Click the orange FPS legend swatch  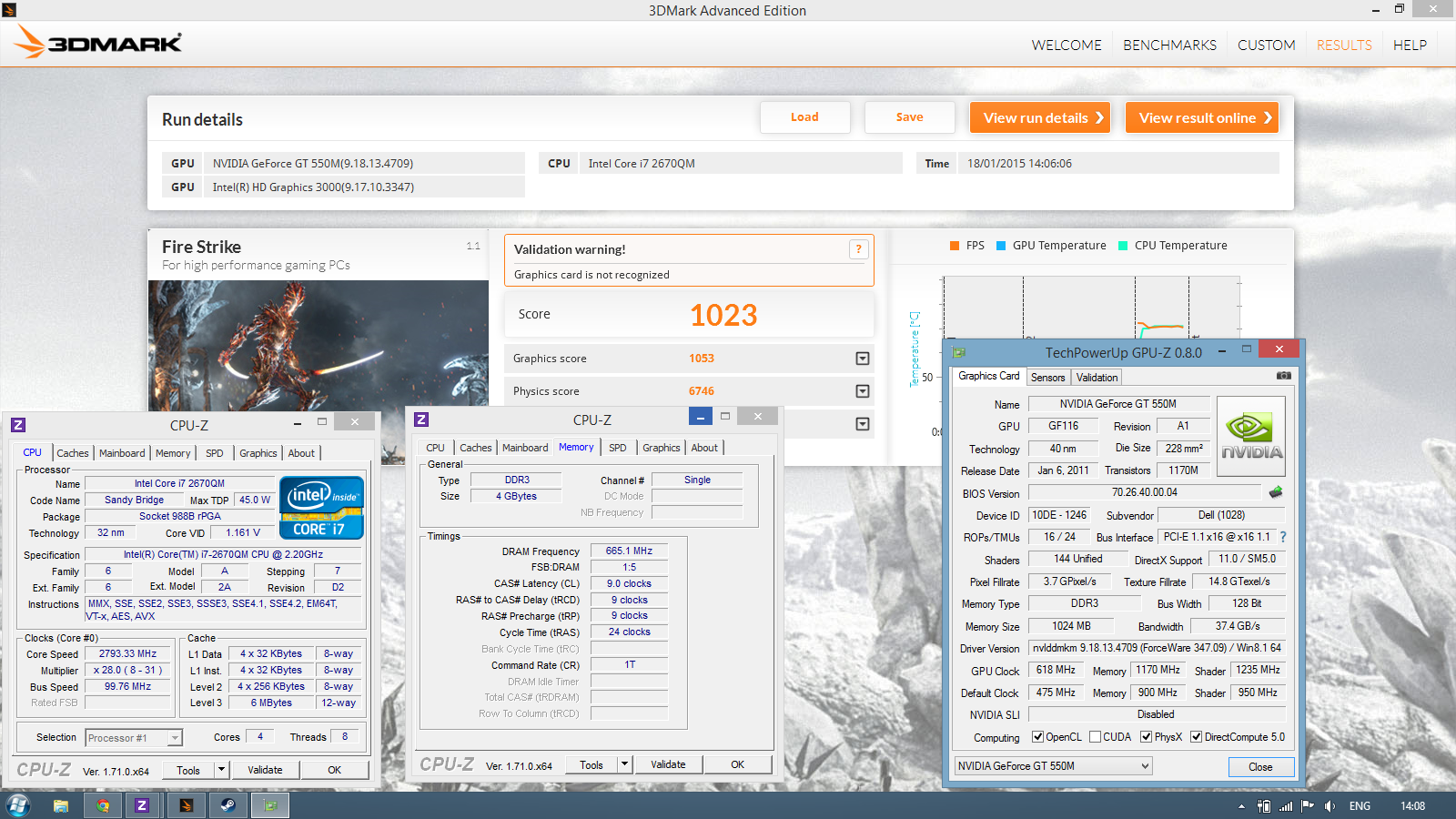pos(955,246)
